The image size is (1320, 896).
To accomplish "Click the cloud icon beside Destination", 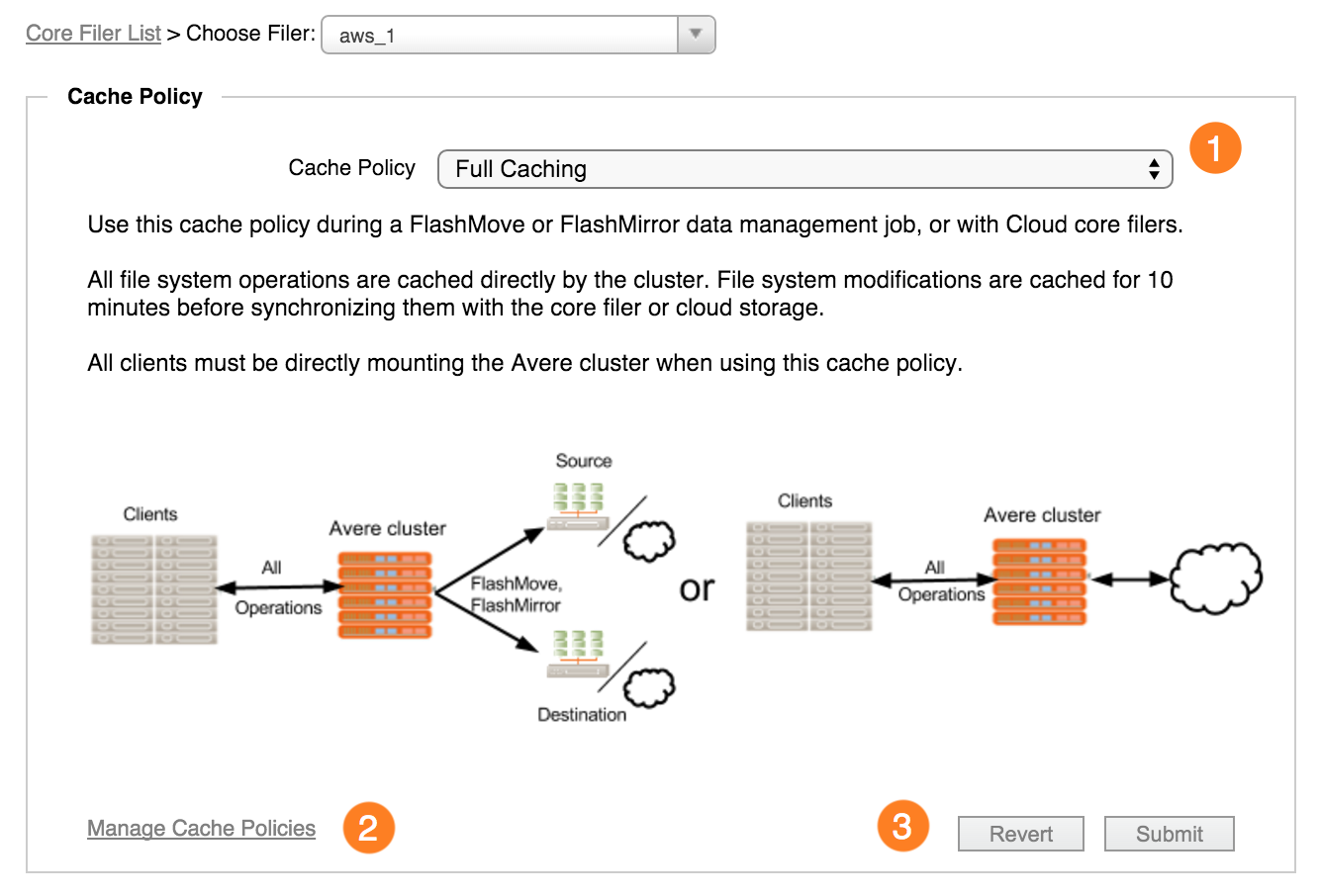I will [x=649, y=687].
